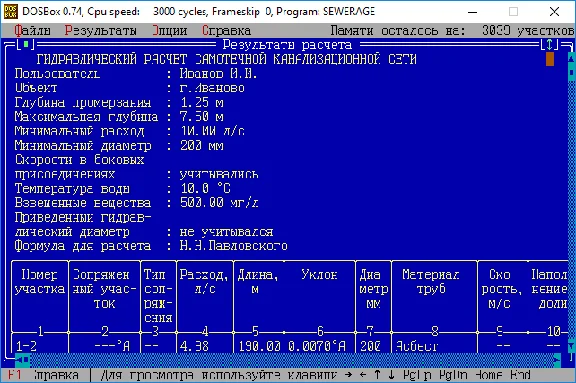Click the Материал труб column header
Viewport: 576px width, 383px height.
click(431, 282)
